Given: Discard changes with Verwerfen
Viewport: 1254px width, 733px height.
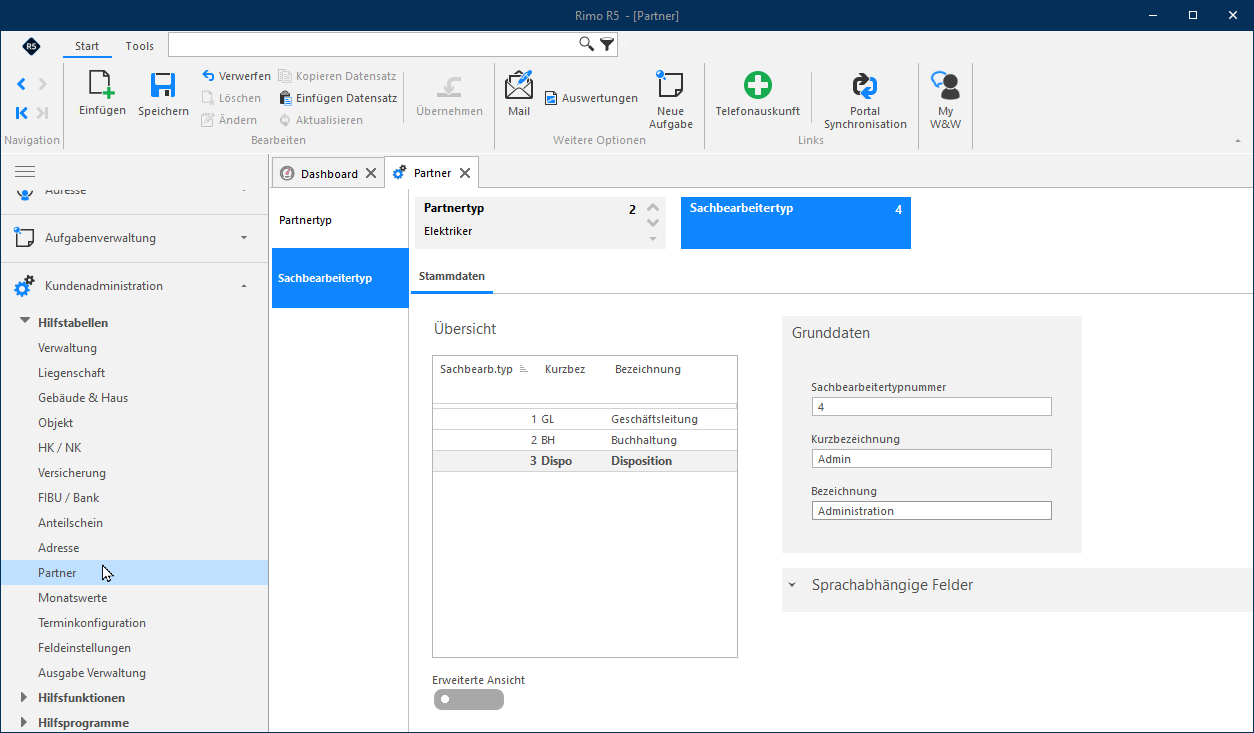Looking at the screenshot, I should click(x=236, y=76).
